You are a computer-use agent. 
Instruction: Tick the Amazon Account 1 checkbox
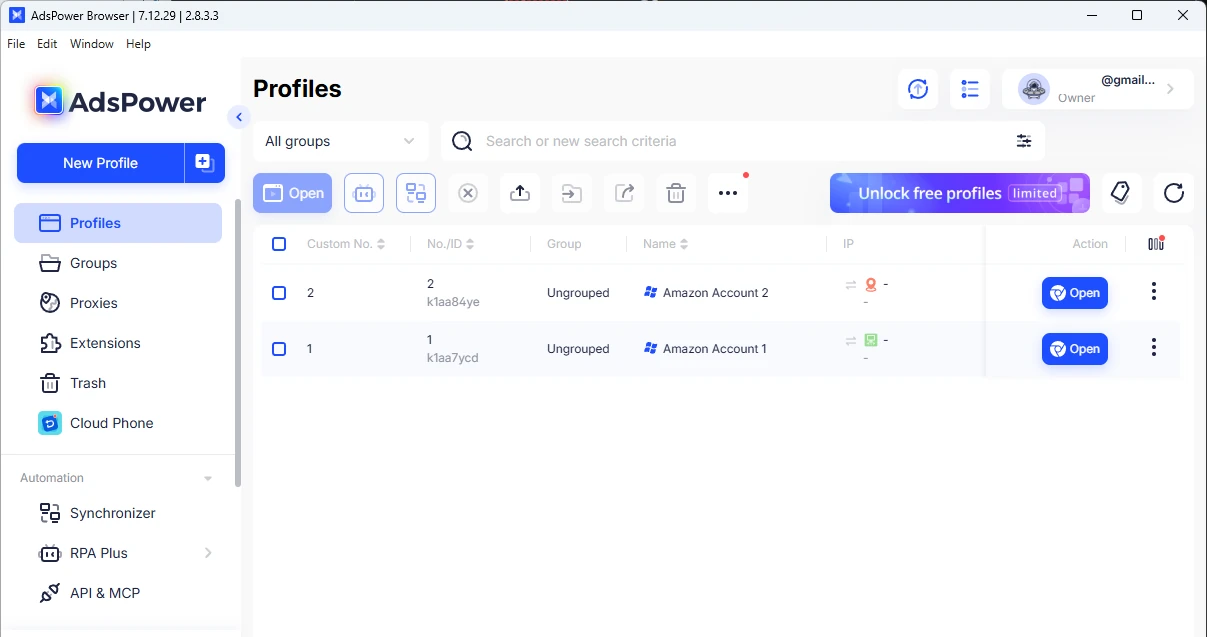click(279, 349)
